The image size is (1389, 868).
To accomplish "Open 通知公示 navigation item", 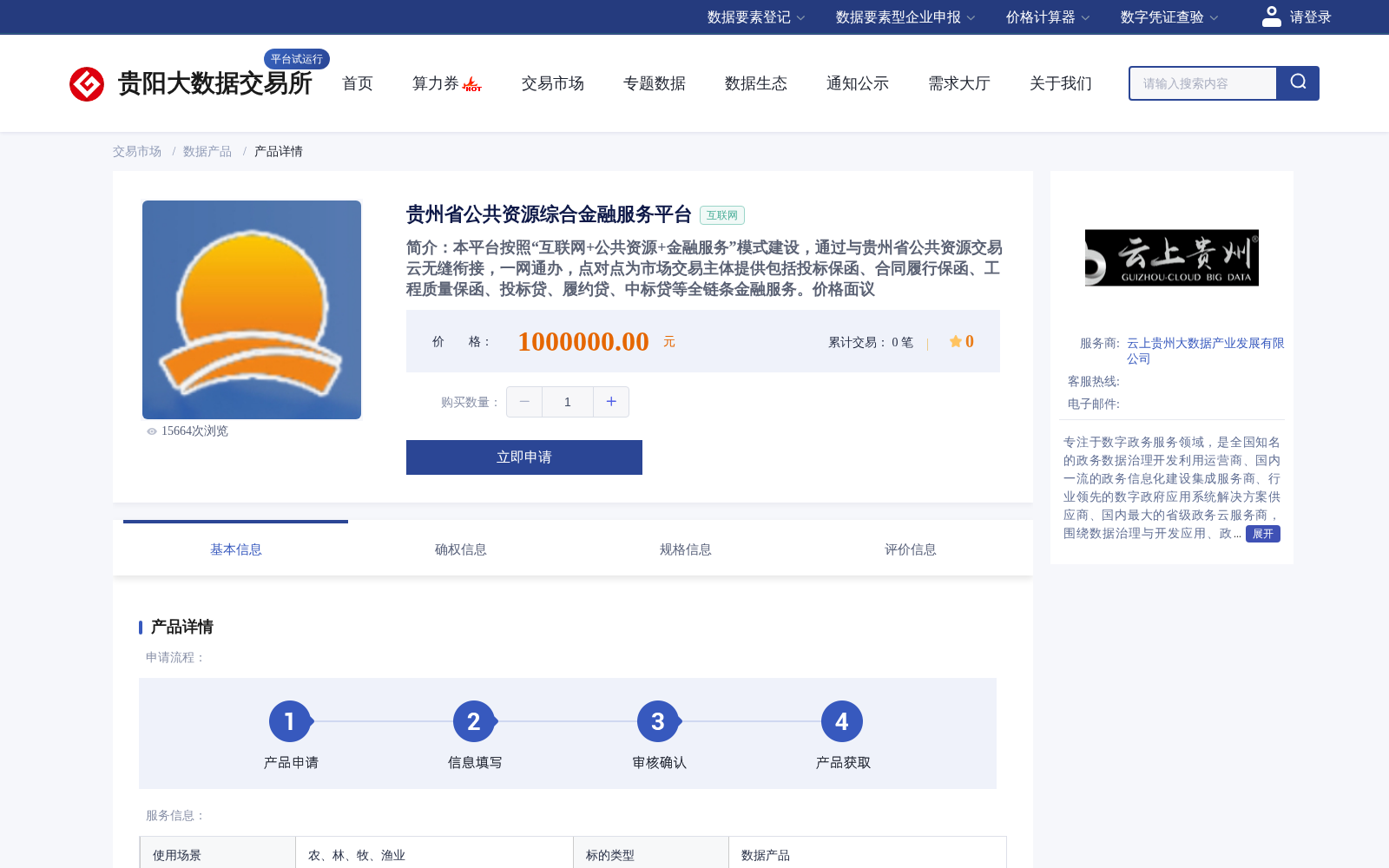I will (858, 83).
